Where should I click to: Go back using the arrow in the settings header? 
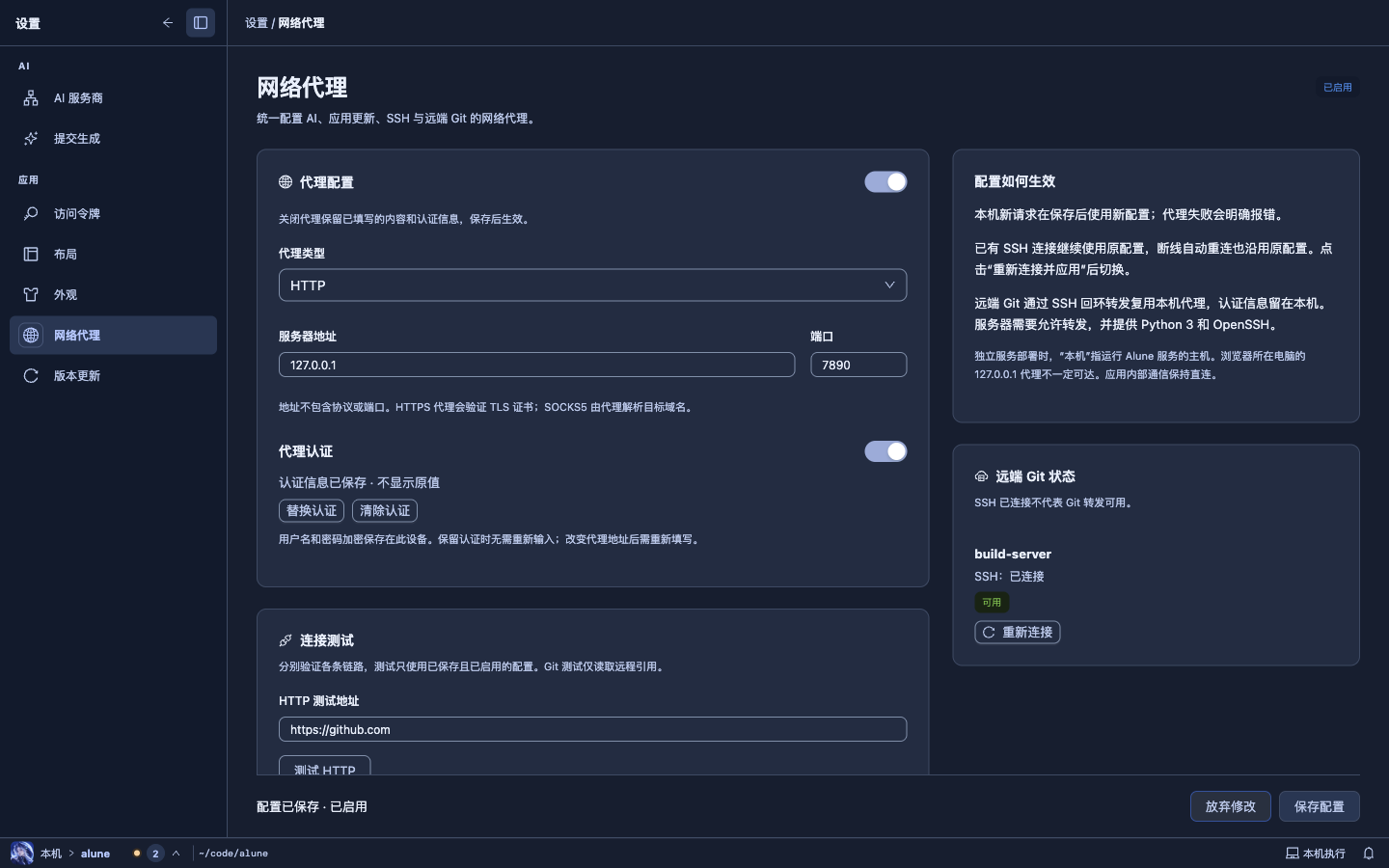pyautogui.click(x=168, y=22)
